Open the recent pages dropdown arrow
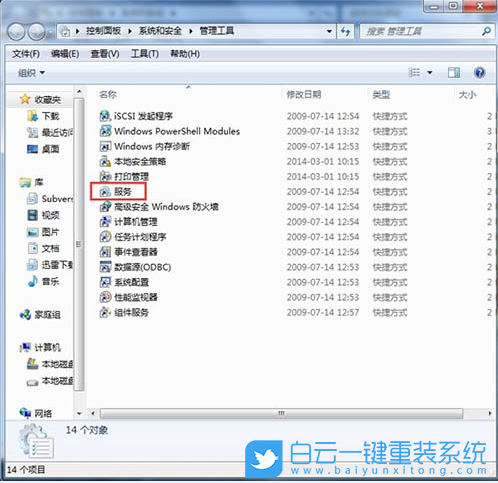 click(51, 32)
